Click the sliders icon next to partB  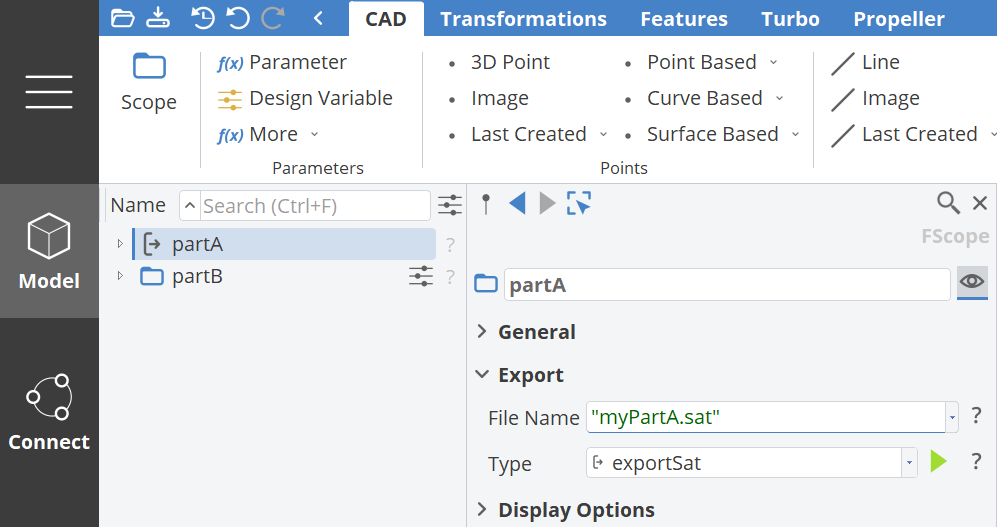[x=421, y=276]
